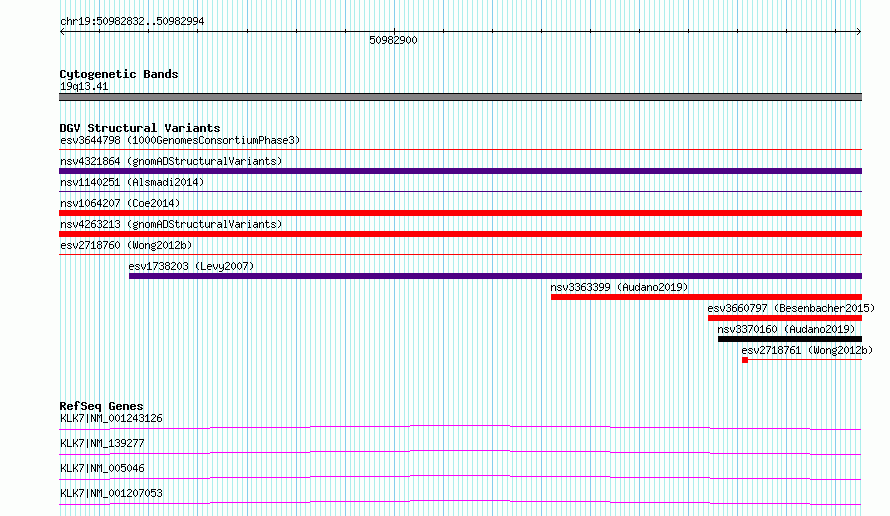Click the 50982900 ruler position label
890x516 pixels.
pos(393,40)
